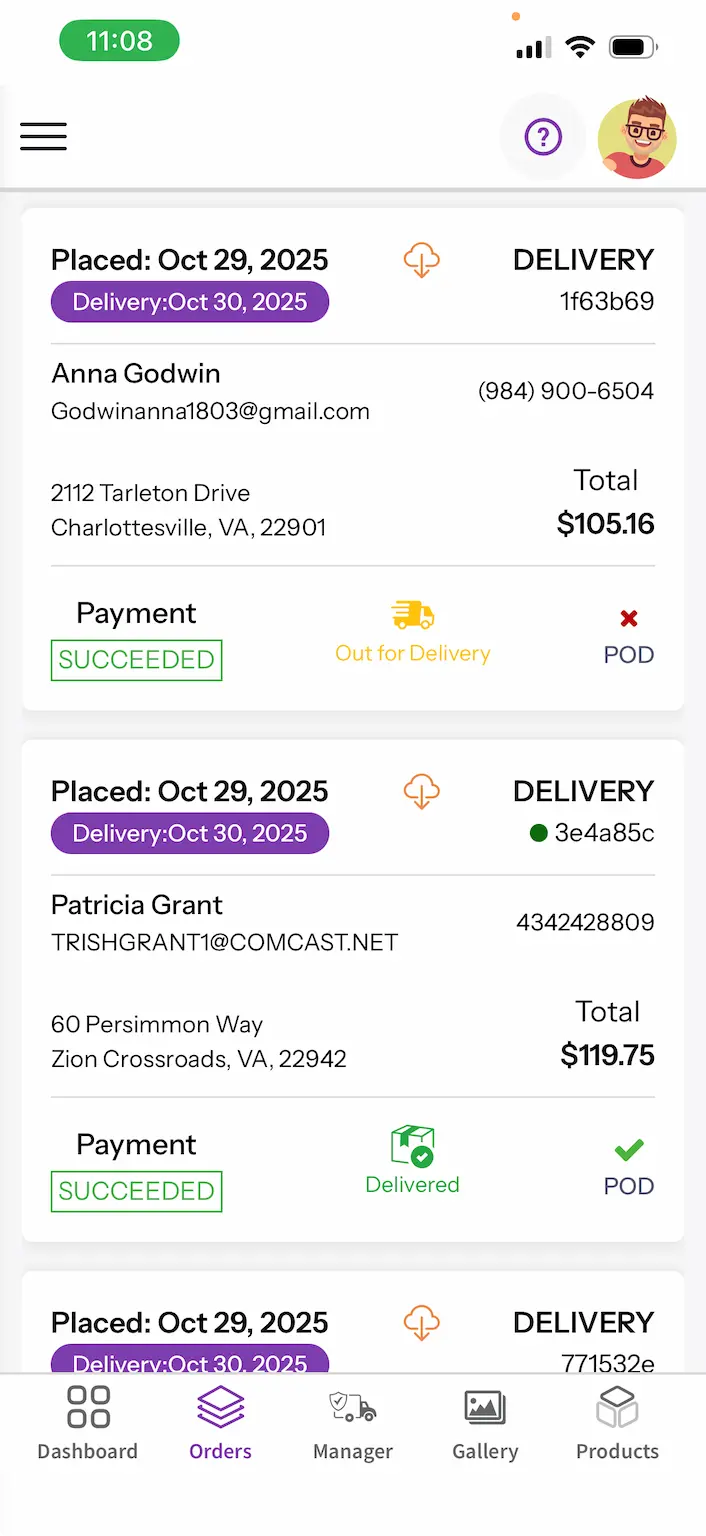Click the Delivery:Oct 30, 2025 badge for Anna Godwin
Viewport: 706px width, 1536px height.
(190, 302)
